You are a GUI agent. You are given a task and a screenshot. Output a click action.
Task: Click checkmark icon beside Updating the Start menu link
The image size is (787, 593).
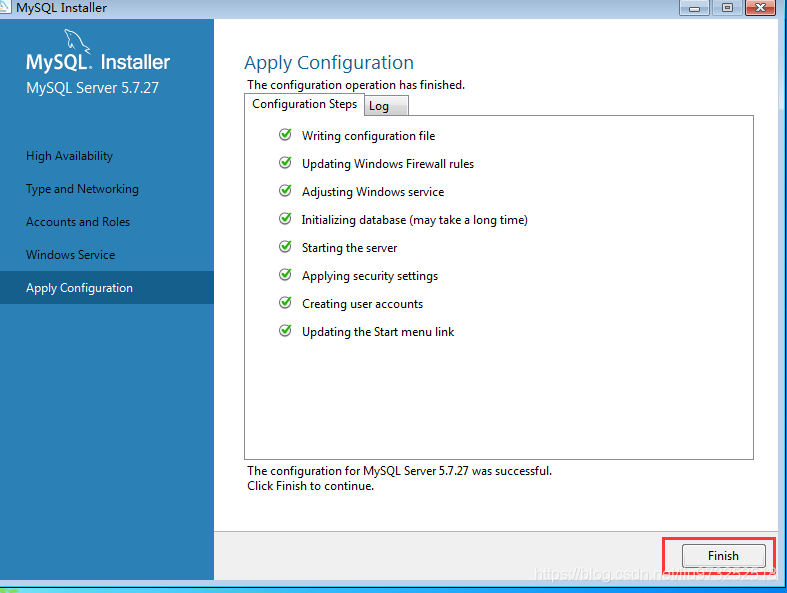[285, 331]
